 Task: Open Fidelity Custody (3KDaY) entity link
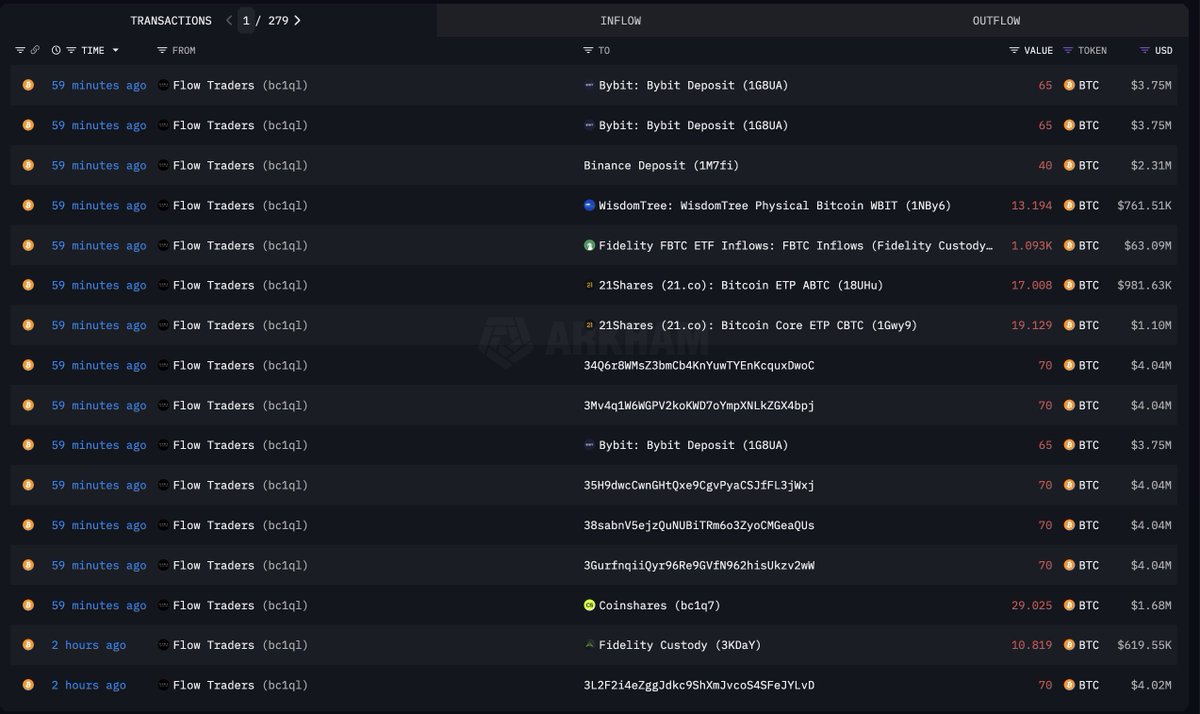pos(680,645)
